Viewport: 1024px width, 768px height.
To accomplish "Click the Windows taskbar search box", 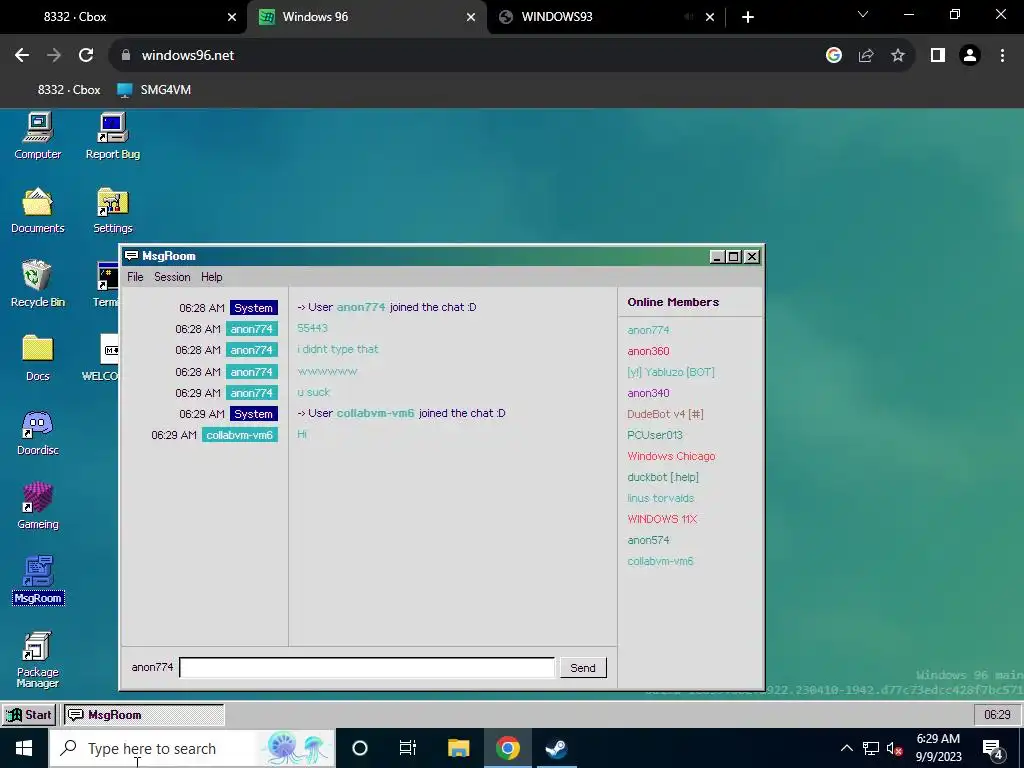I will coord(192,748).
